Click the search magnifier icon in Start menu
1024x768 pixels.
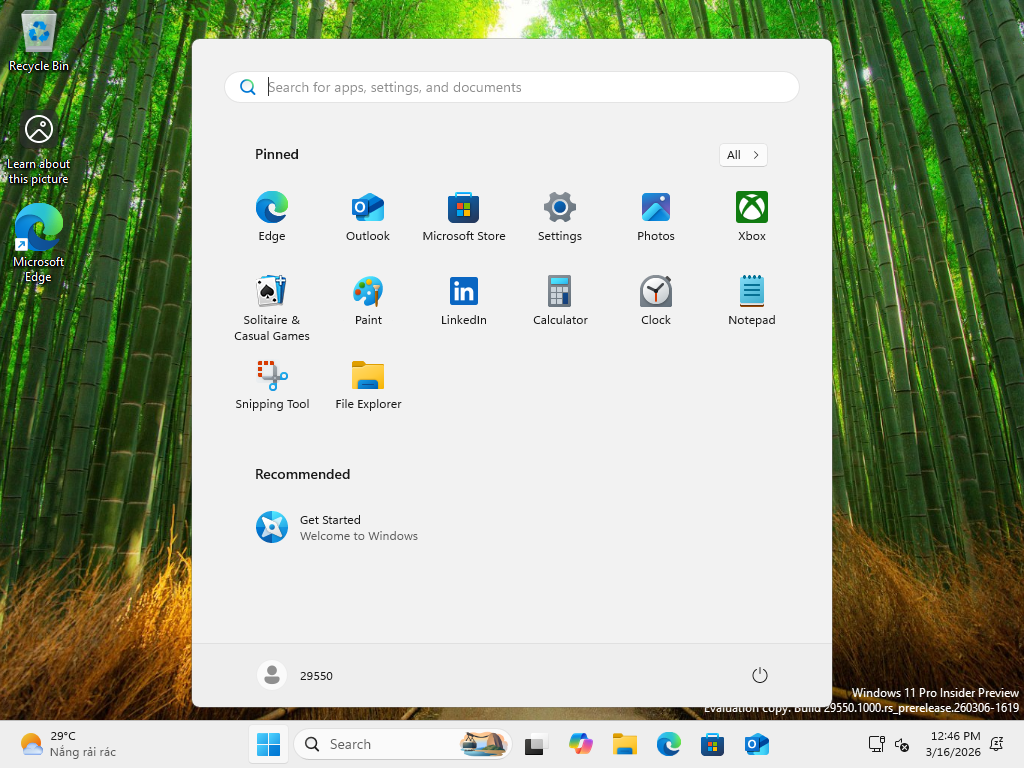tap(248, 87)
